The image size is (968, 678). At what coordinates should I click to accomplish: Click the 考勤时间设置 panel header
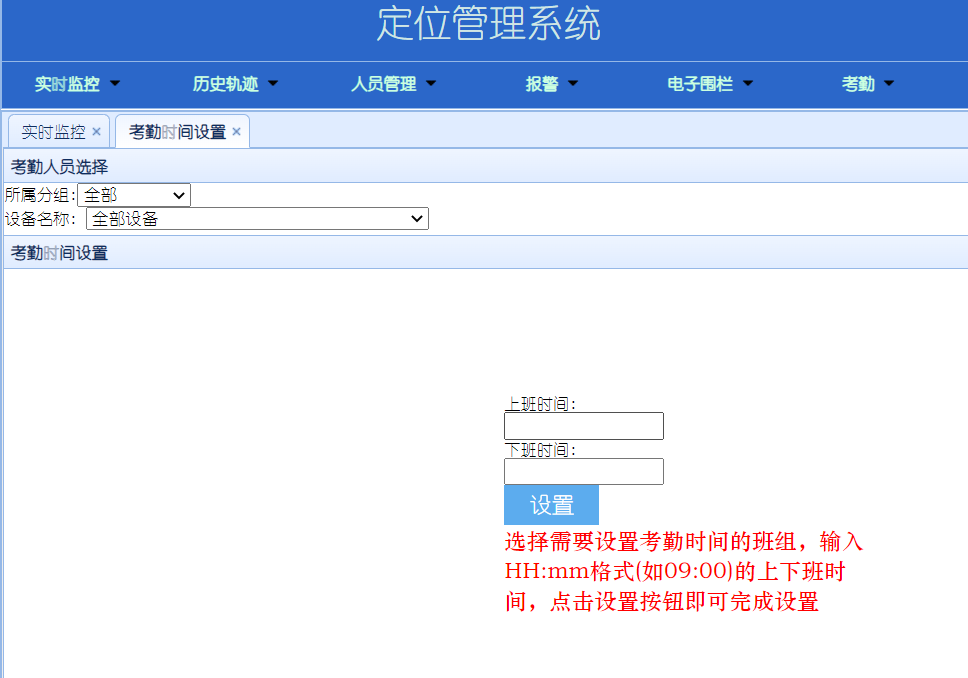(x=60, y=253)
